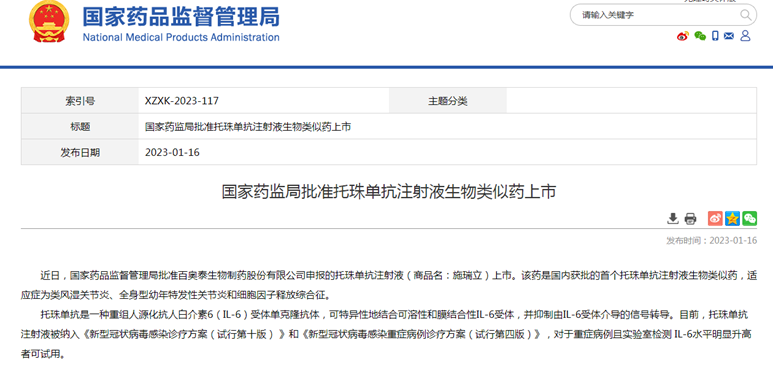Share the article to Weibo via red share icon
This screenshot has height=370, width=773.
(715, 218)
